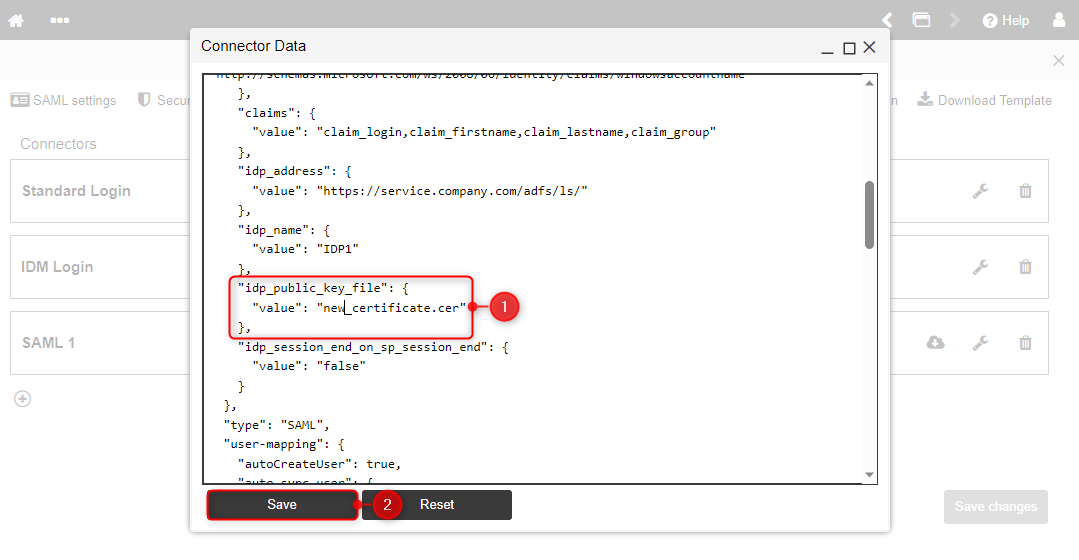Screen dimensions: 1079x560
Task: Click the Save changes button
Action: 996,507
